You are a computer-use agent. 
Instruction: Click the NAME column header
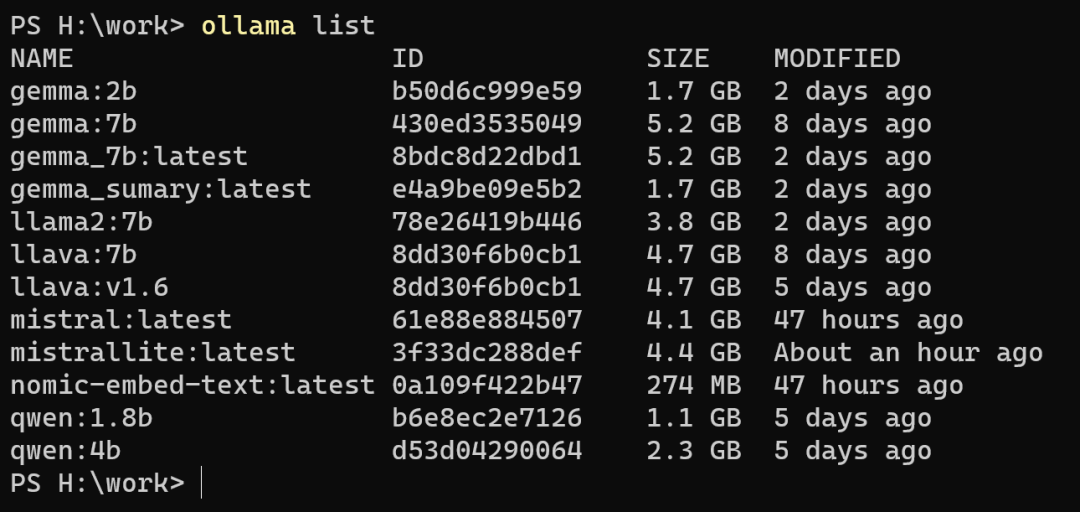pos(42,59)
